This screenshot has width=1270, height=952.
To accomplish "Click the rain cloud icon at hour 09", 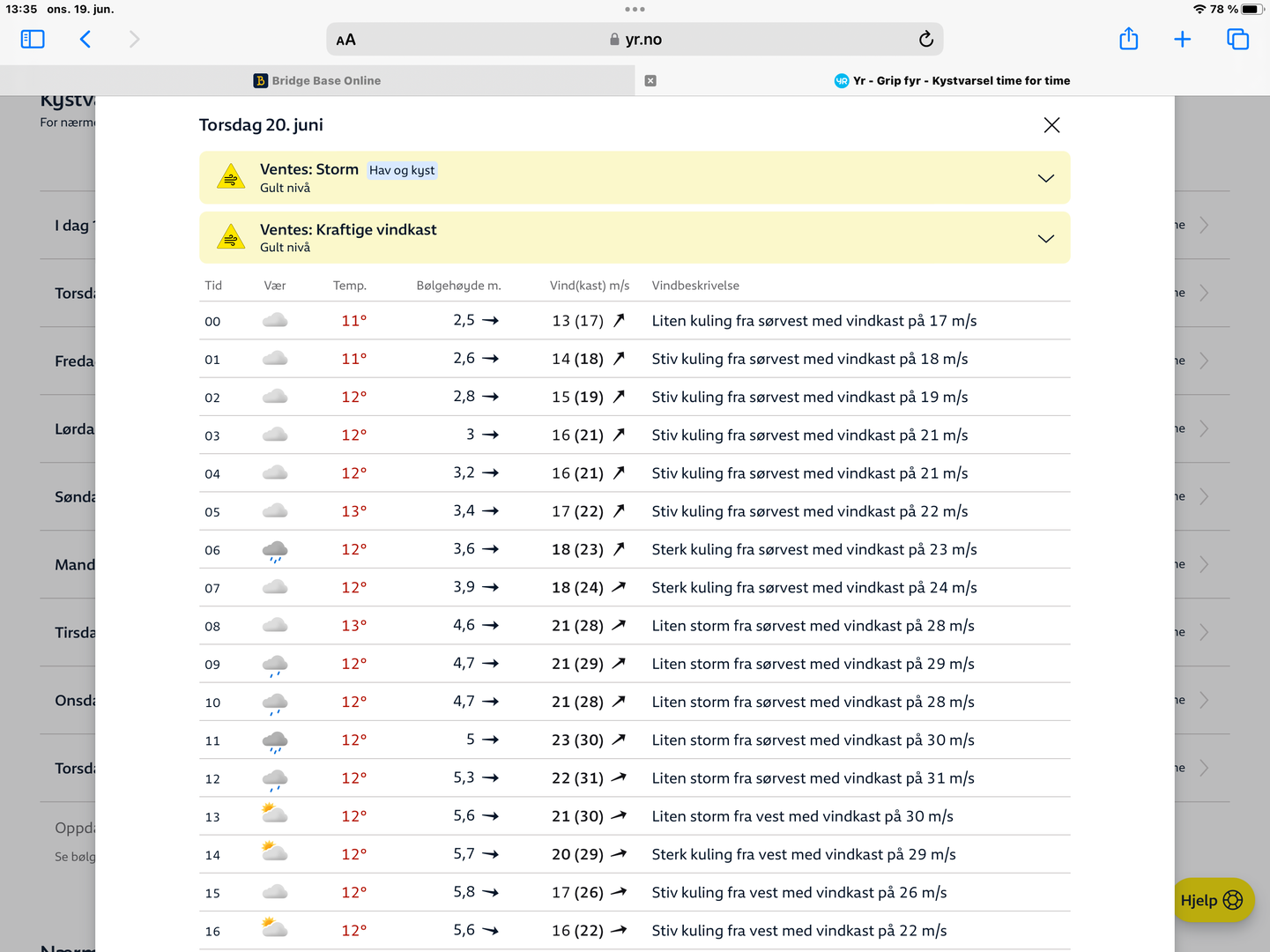I will (275, 666).
